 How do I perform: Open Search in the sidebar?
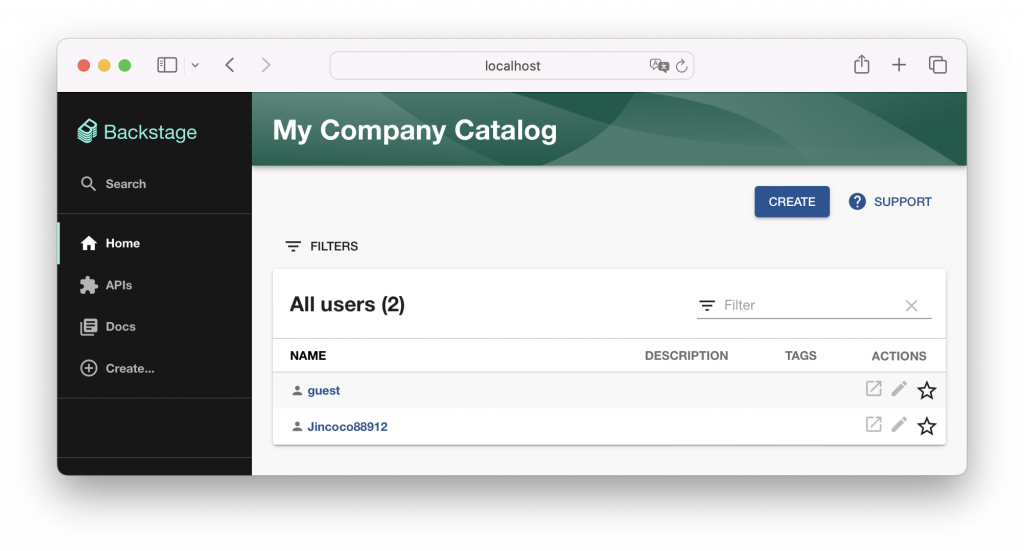pyautogui.click(x=114, y=184)
